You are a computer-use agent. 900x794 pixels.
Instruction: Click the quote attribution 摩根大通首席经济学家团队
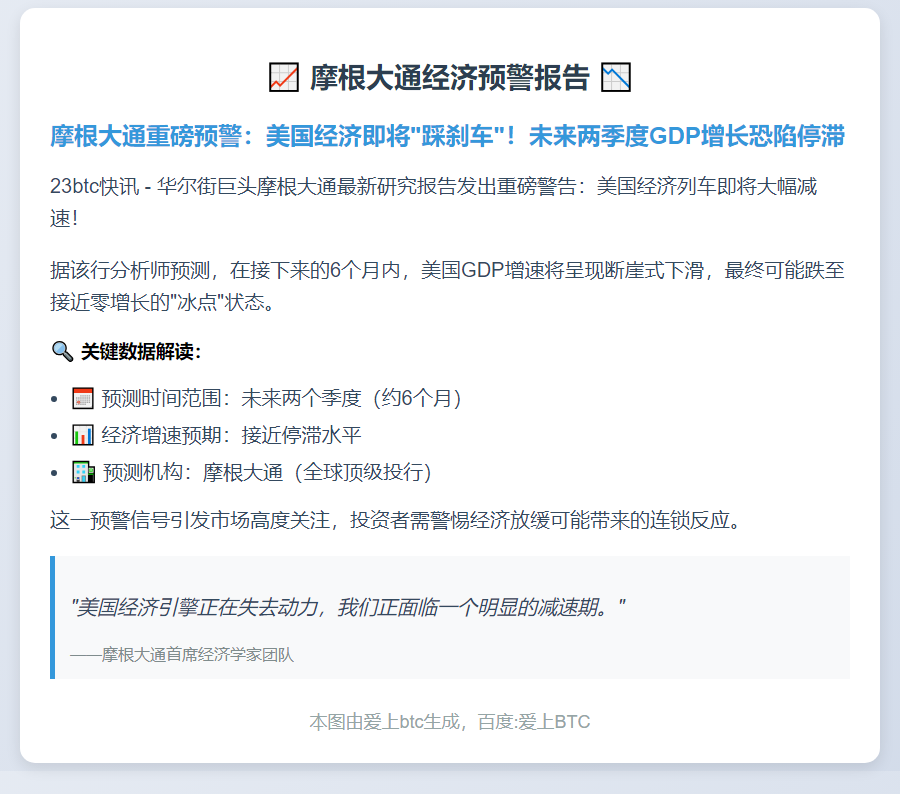pos(182,655)
